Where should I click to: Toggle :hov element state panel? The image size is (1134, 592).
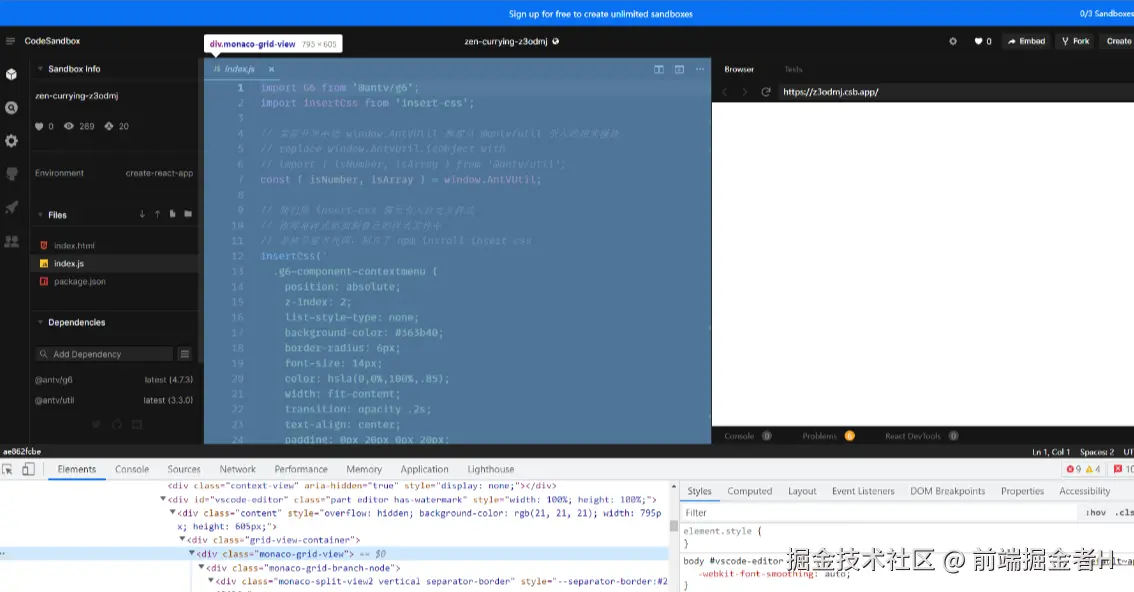click(x=1096, y=512)
